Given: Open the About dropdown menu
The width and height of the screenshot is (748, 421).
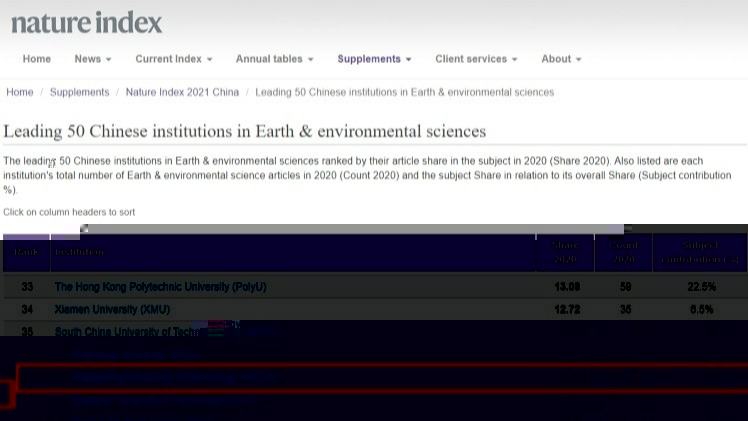Looking at the screenshot, I should tap(561, 59).
